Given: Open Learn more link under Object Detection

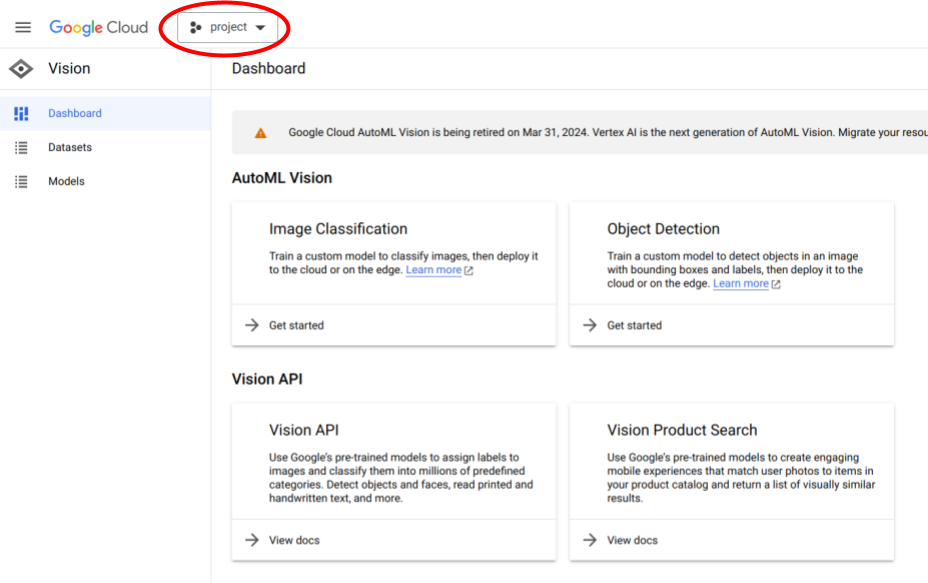Looking at the screenshot, I should [x=741, y=284].
